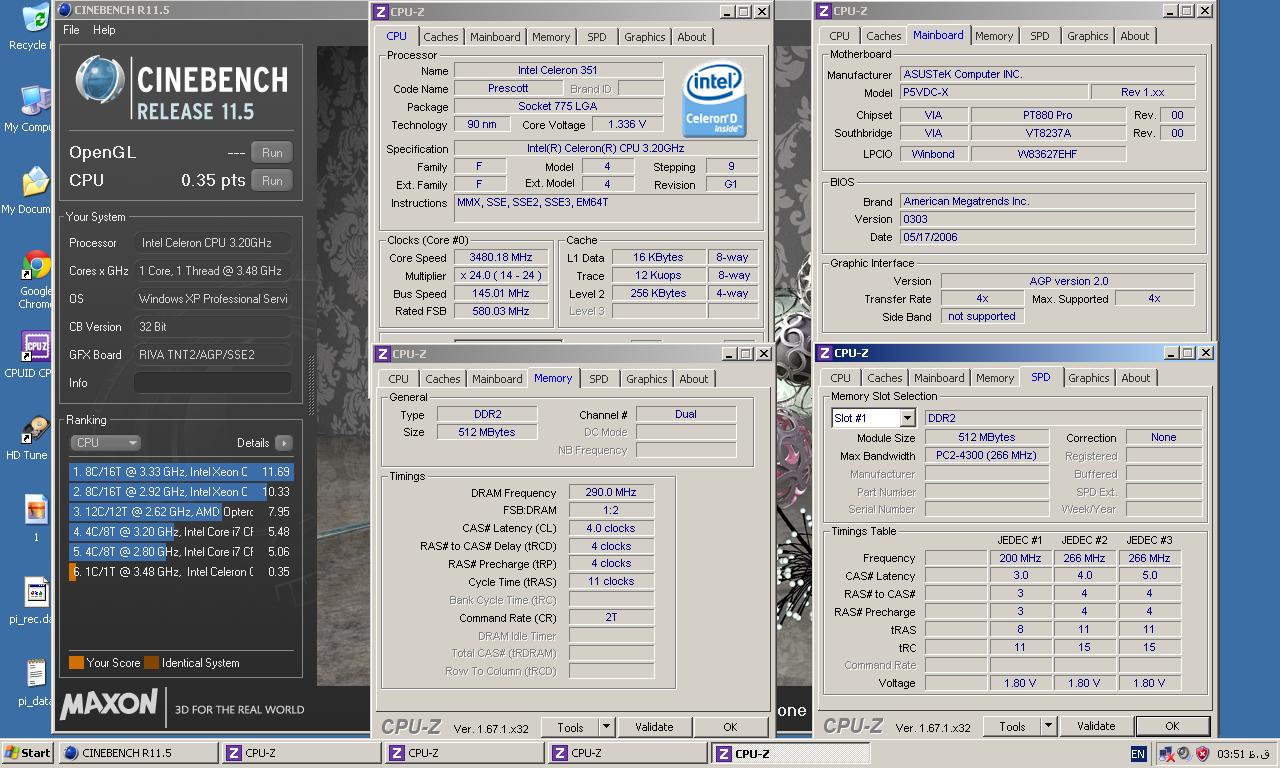The image size is (1280, 768).
Task: Open the CPU ranking dropdown in Cinebench
Action: pos(105,443)
